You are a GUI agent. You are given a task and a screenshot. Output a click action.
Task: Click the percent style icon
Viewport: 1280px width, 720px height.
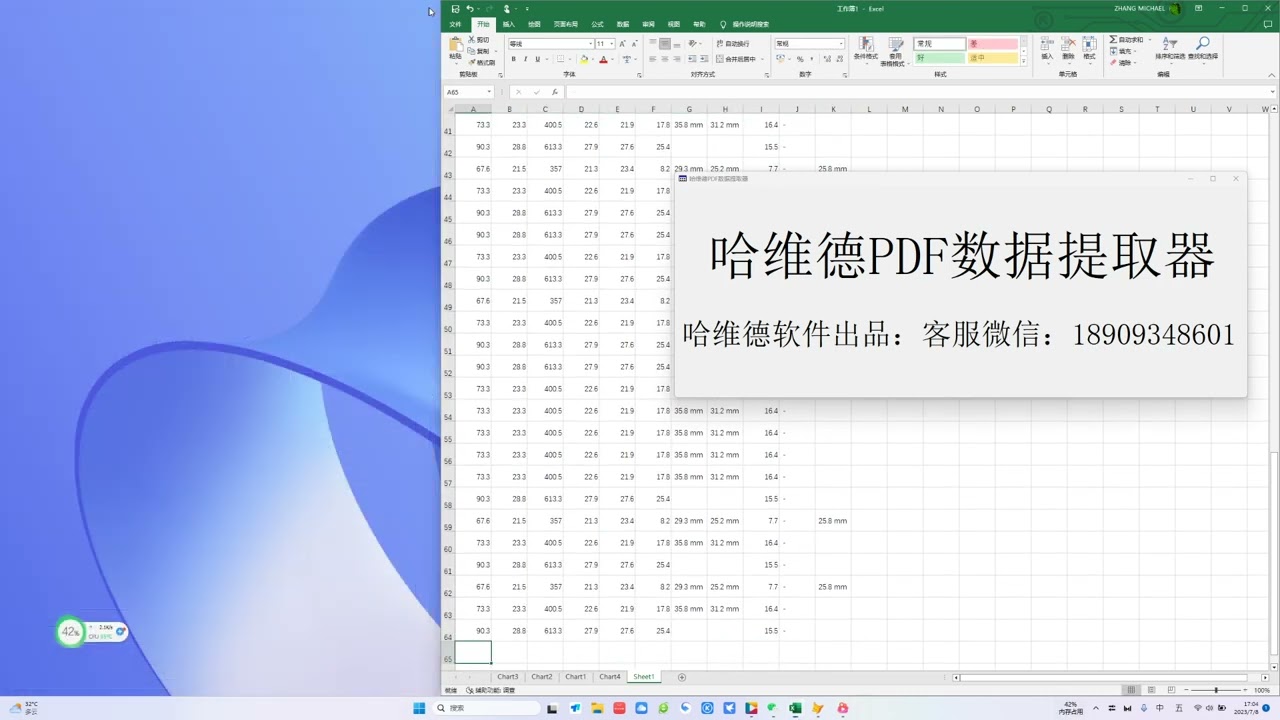click(800, 59)
